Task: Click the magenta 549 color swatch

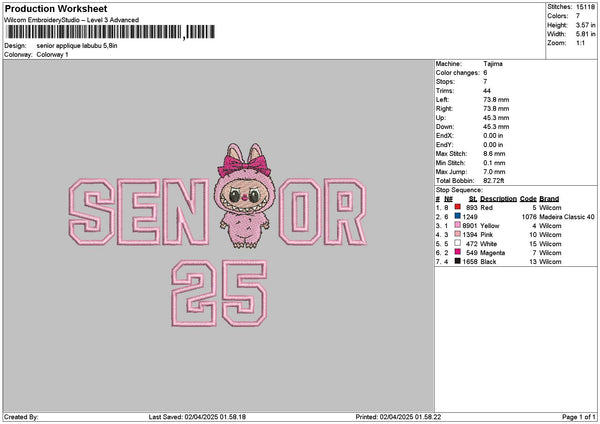Action: 457,252
